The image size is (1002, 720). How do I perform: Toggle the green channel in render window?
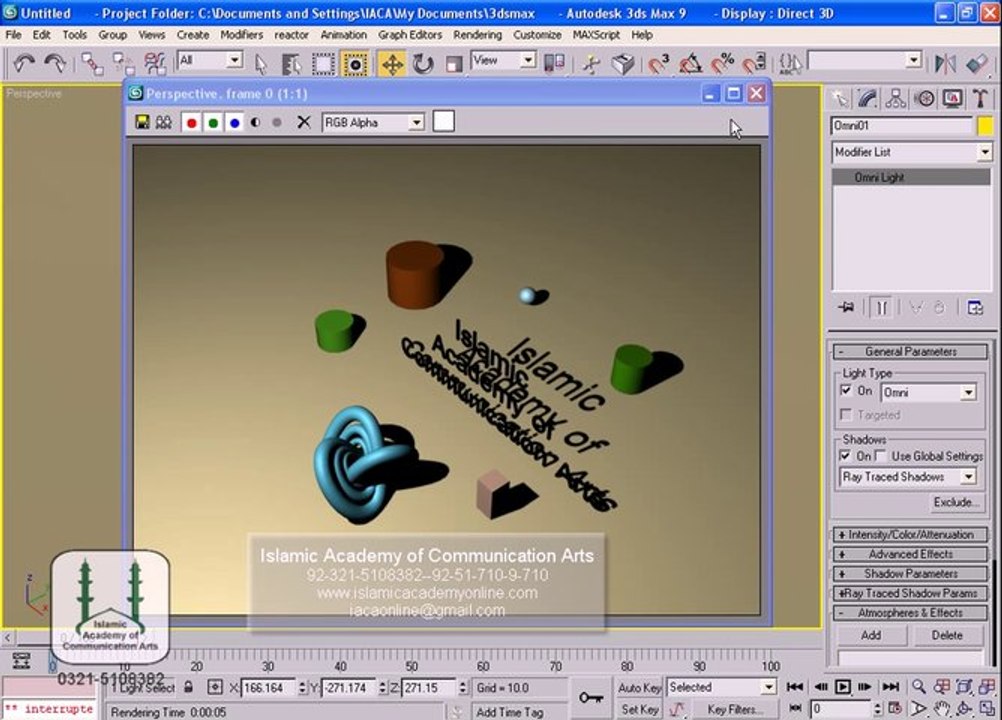213,123
